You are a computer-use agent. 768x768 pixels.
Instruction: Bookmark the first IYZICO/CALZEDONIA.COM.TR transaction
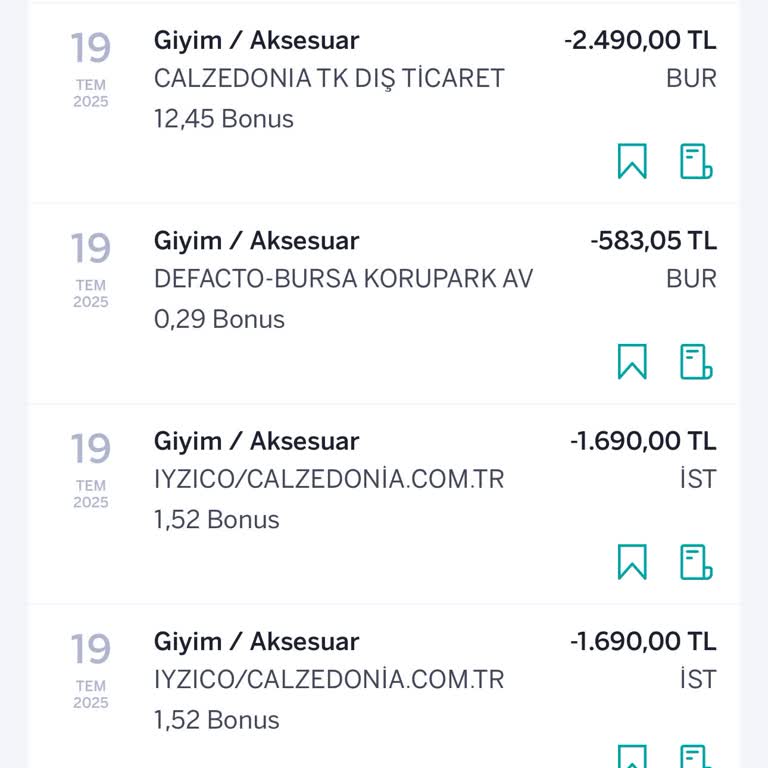point(632,562)
